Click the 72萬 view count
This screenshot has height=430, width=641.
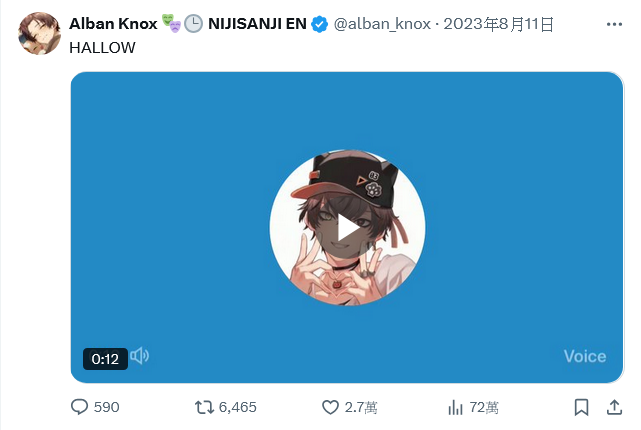484,407
